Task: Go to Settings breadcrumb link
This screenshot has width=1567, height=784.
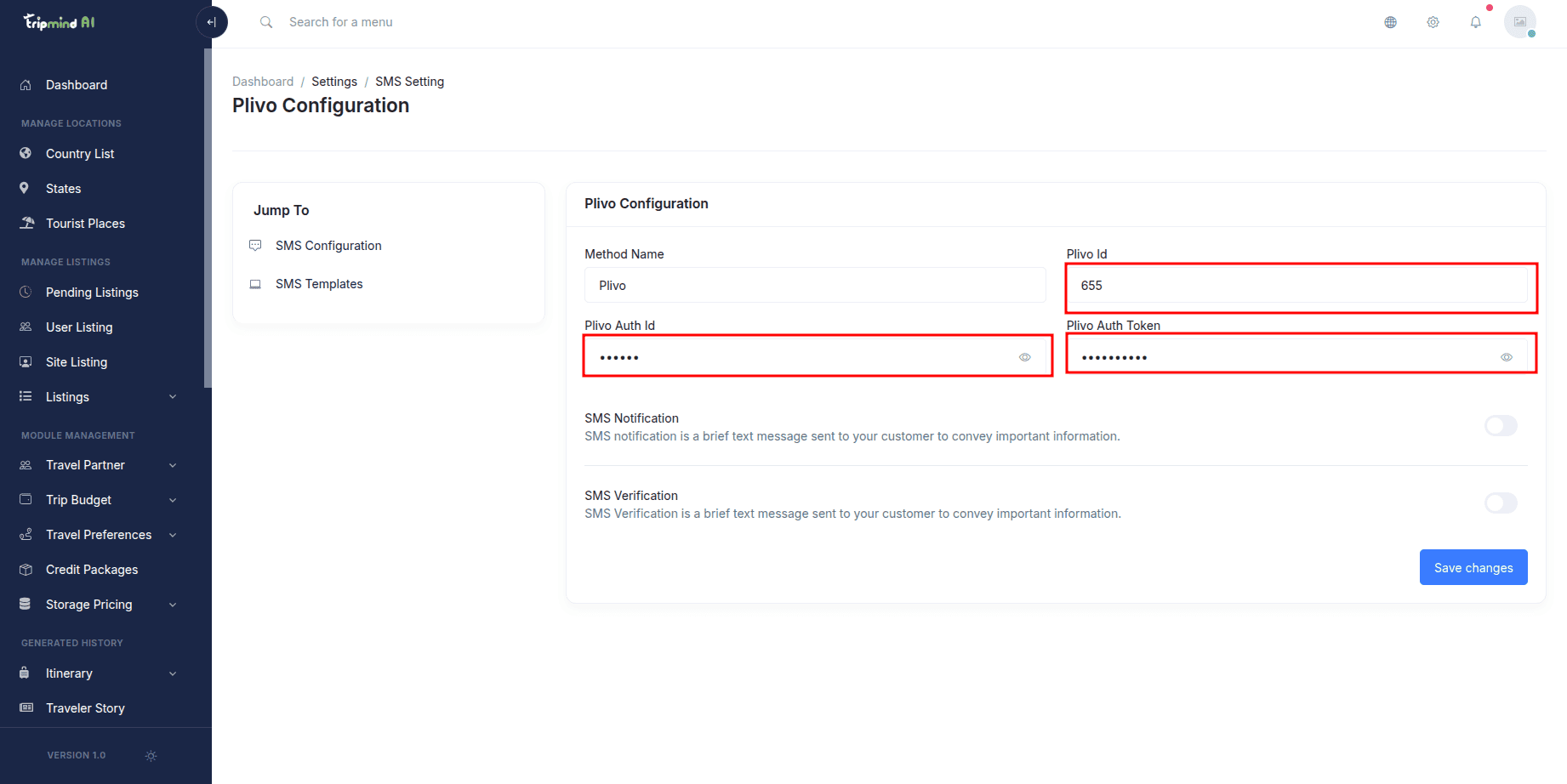Action: click(x=334, y=82)
